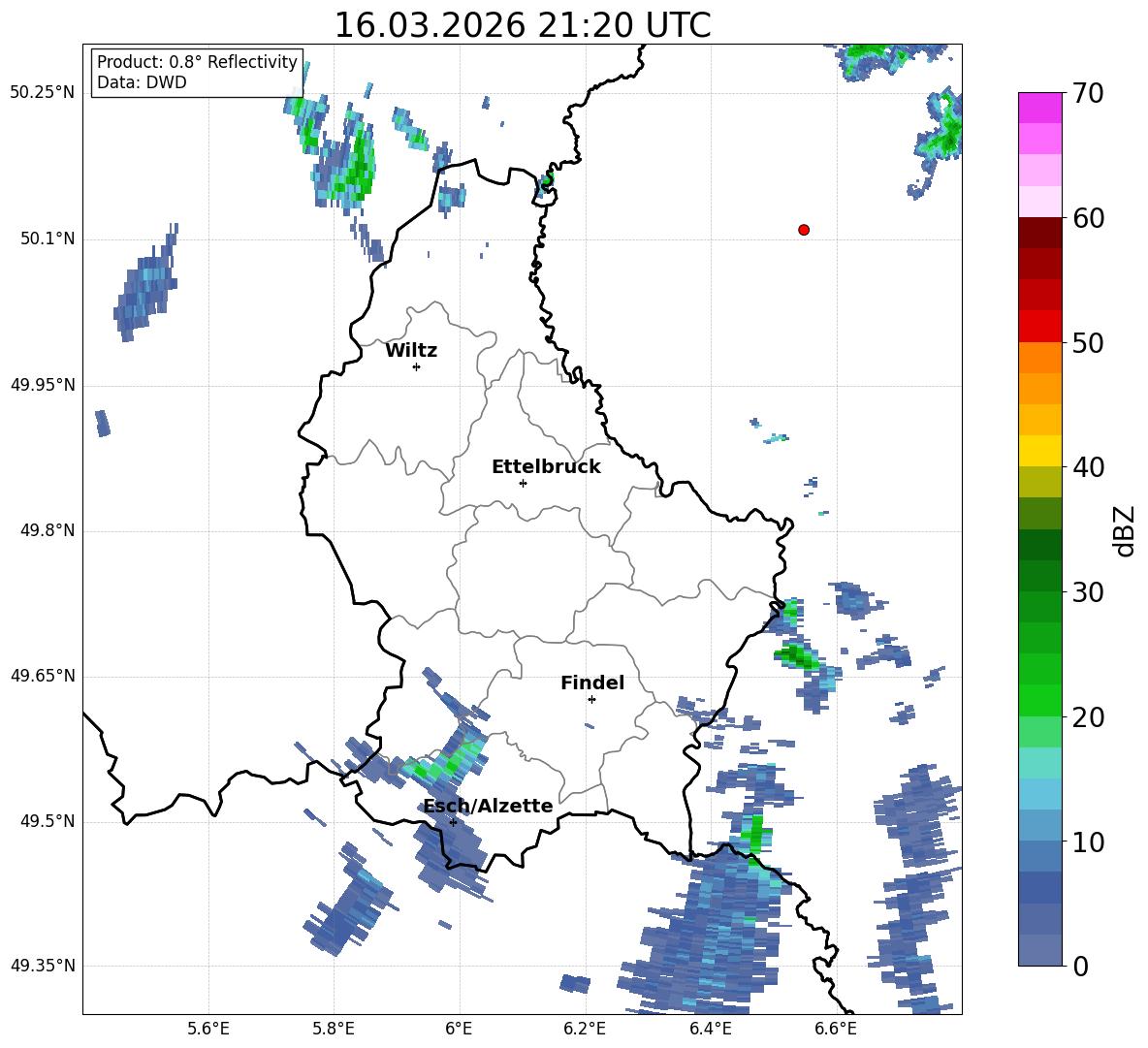Click the colorbar value 60
The image size is (1148, 1048).
[1088, 218]
